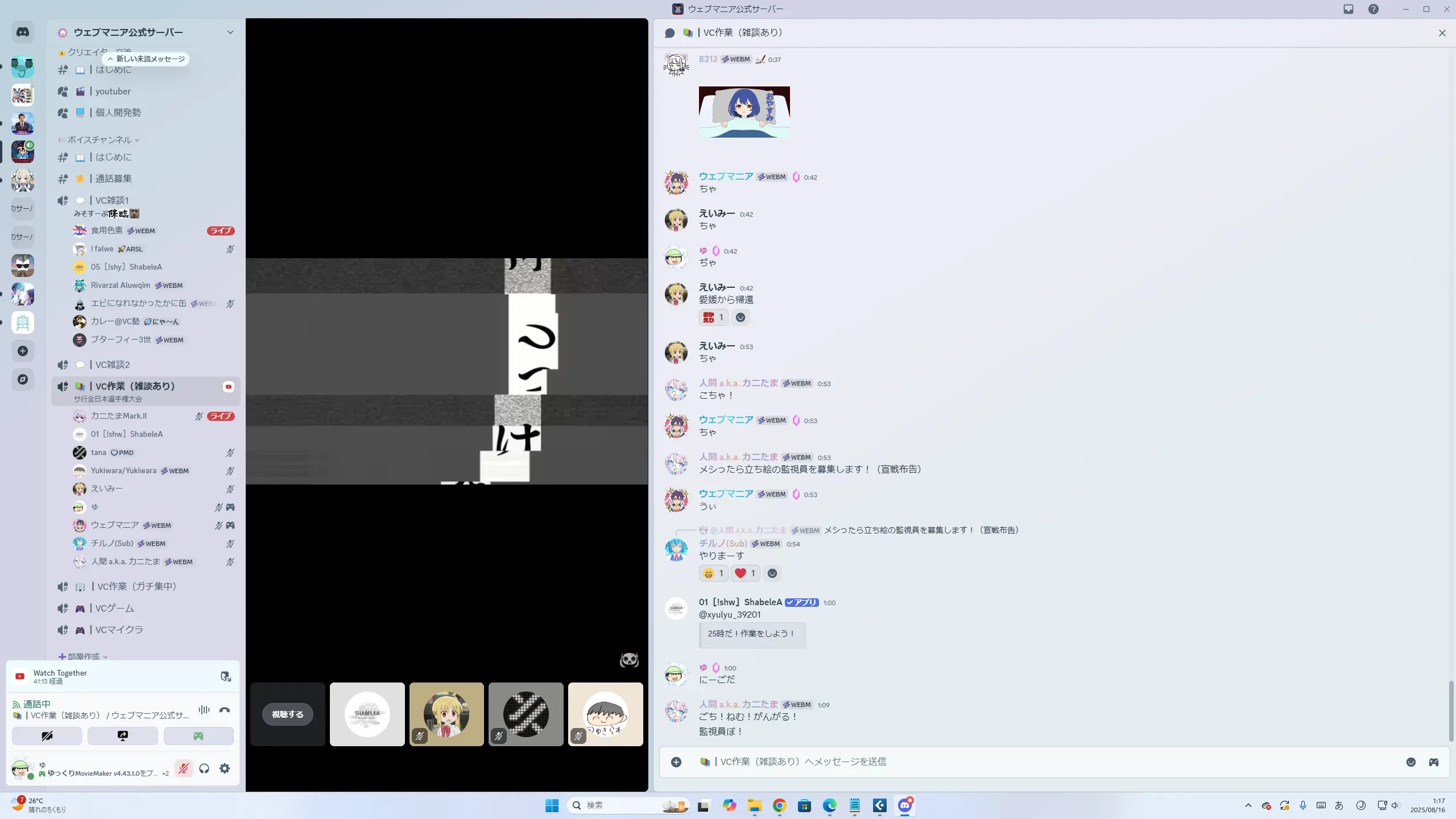Open user settings gear icon
Viewport: 1456px width, 819px height.
pos(225,769)
